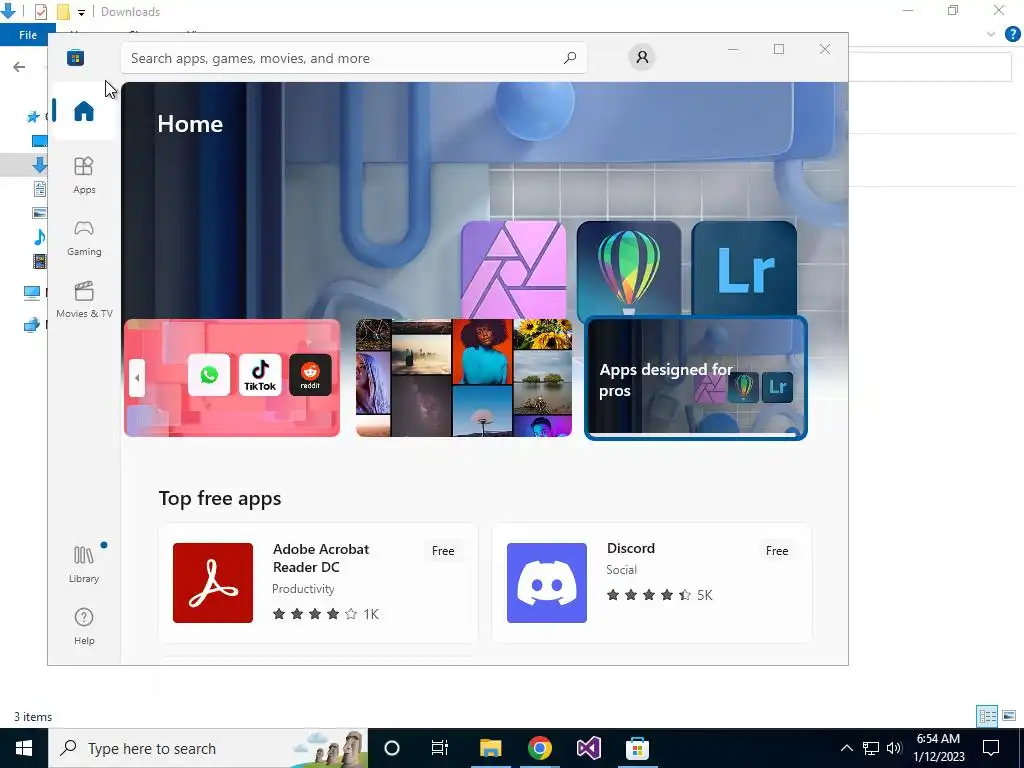Focus the Search apps, games, movies field
Viewport: 1024px width, 768px height.
click(x=353, y=58)
